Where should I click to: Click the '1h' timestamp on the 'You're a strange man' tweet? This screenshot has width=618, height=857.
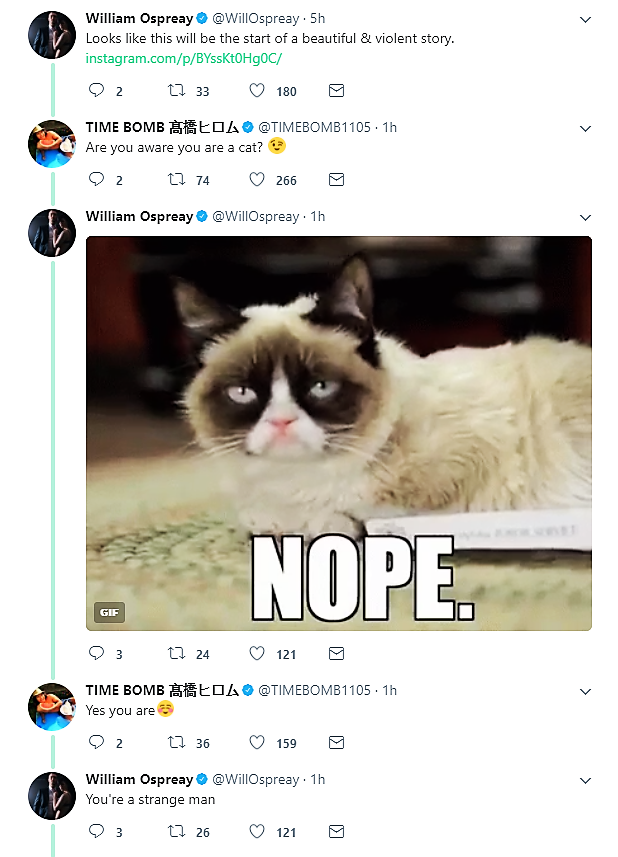coord(317,779)
